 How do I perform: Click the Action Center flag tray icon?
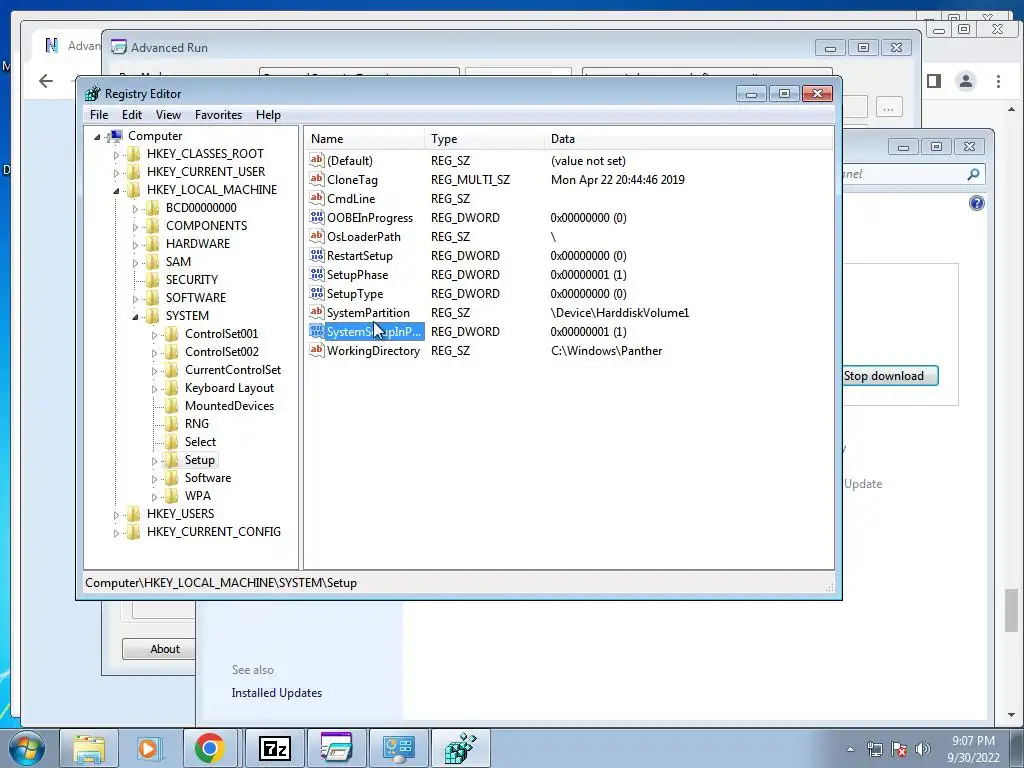click(899, 749)
